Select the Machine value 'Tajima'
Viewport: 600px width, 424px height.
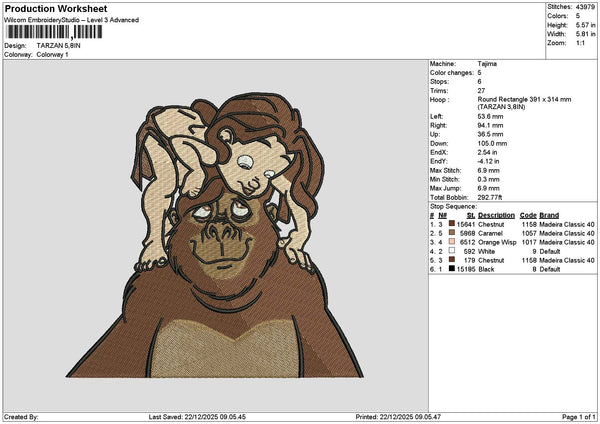(x=487, y=64)
